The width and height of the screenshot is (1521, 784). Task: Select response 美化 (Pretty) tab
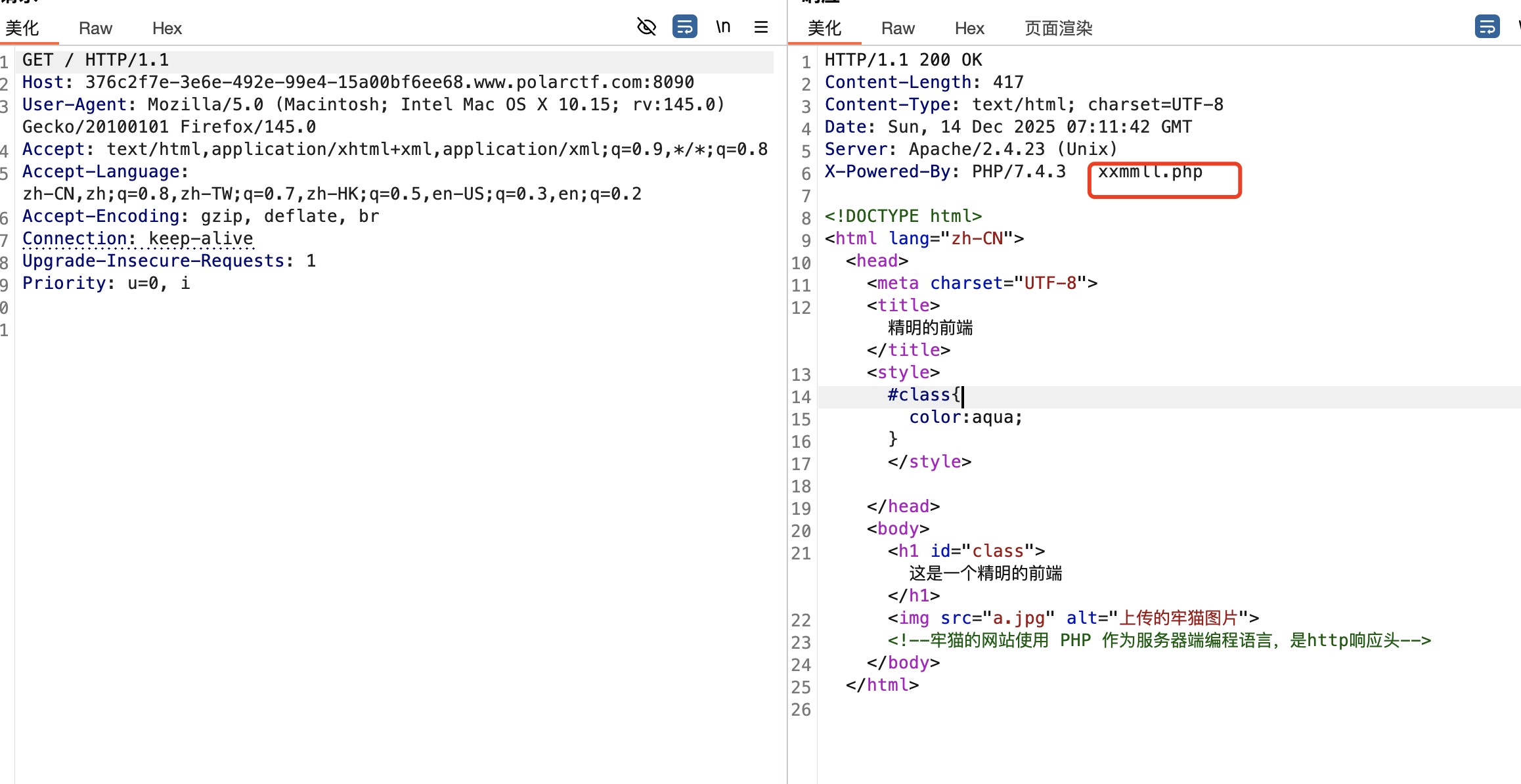824,28
